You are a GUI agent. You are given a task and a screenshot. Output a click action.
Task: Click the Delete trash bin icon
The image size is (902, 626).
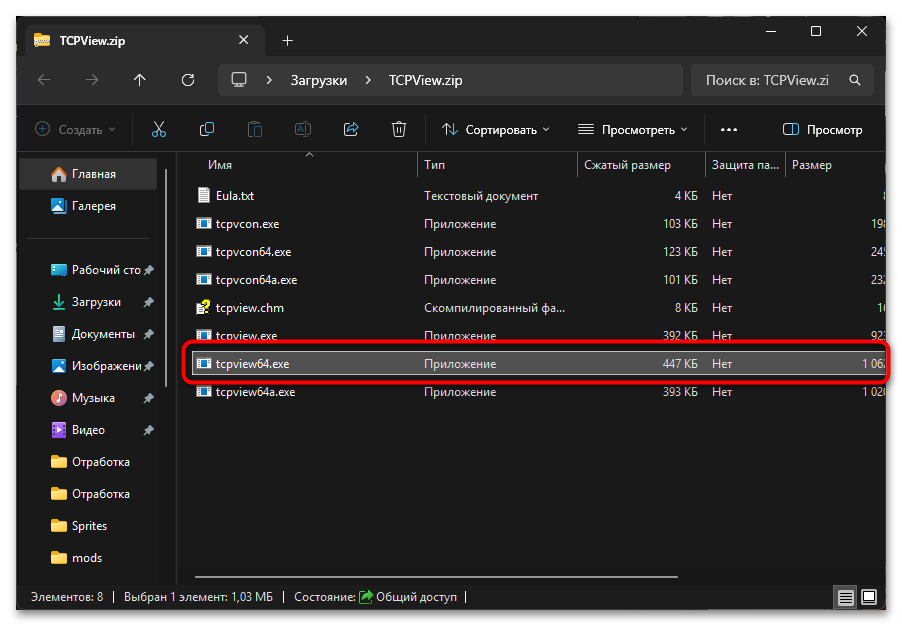coord(399,129)
